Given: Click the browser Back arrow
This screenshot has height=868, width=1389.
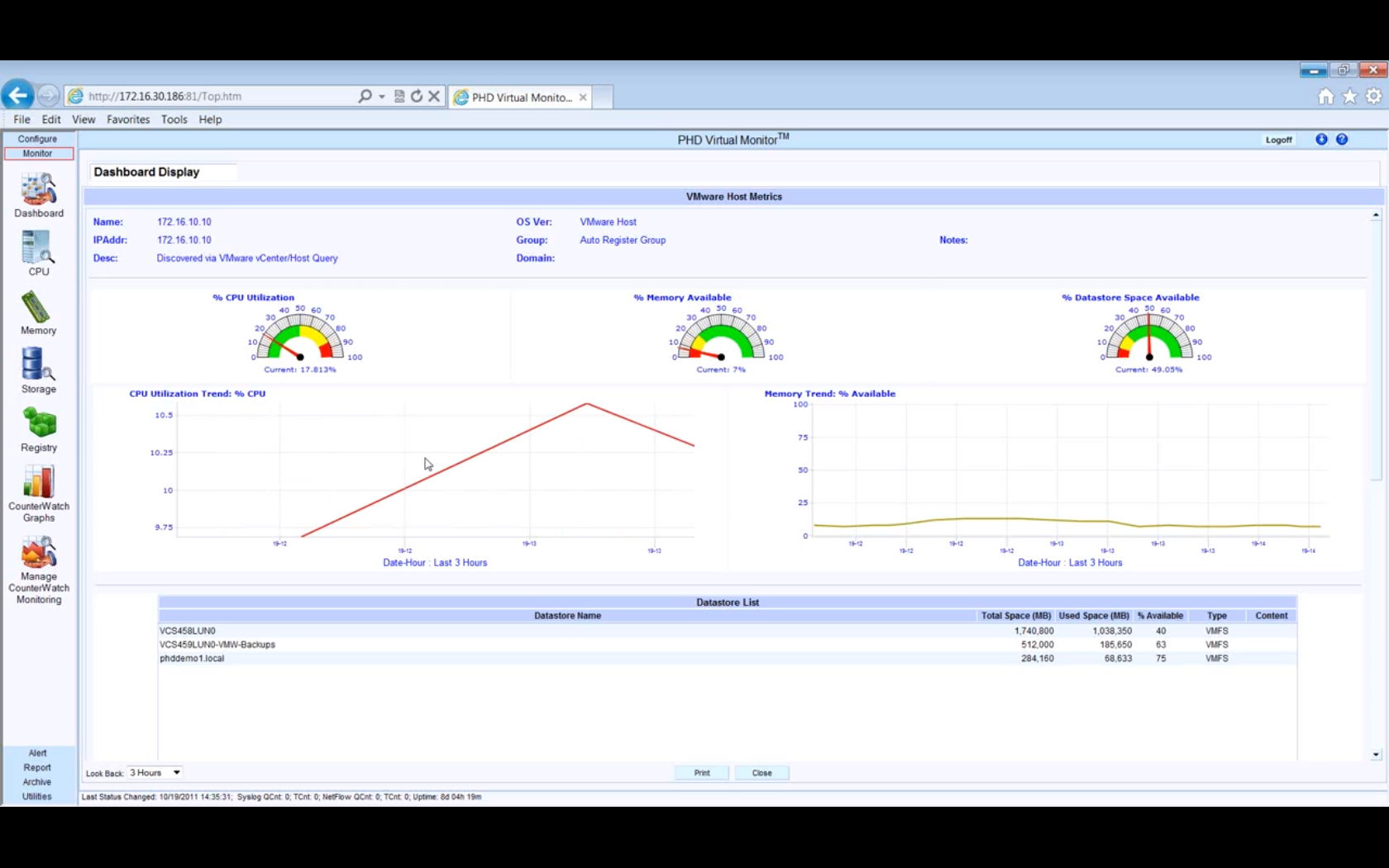Looking at the screenshot, I should point(17,96).
